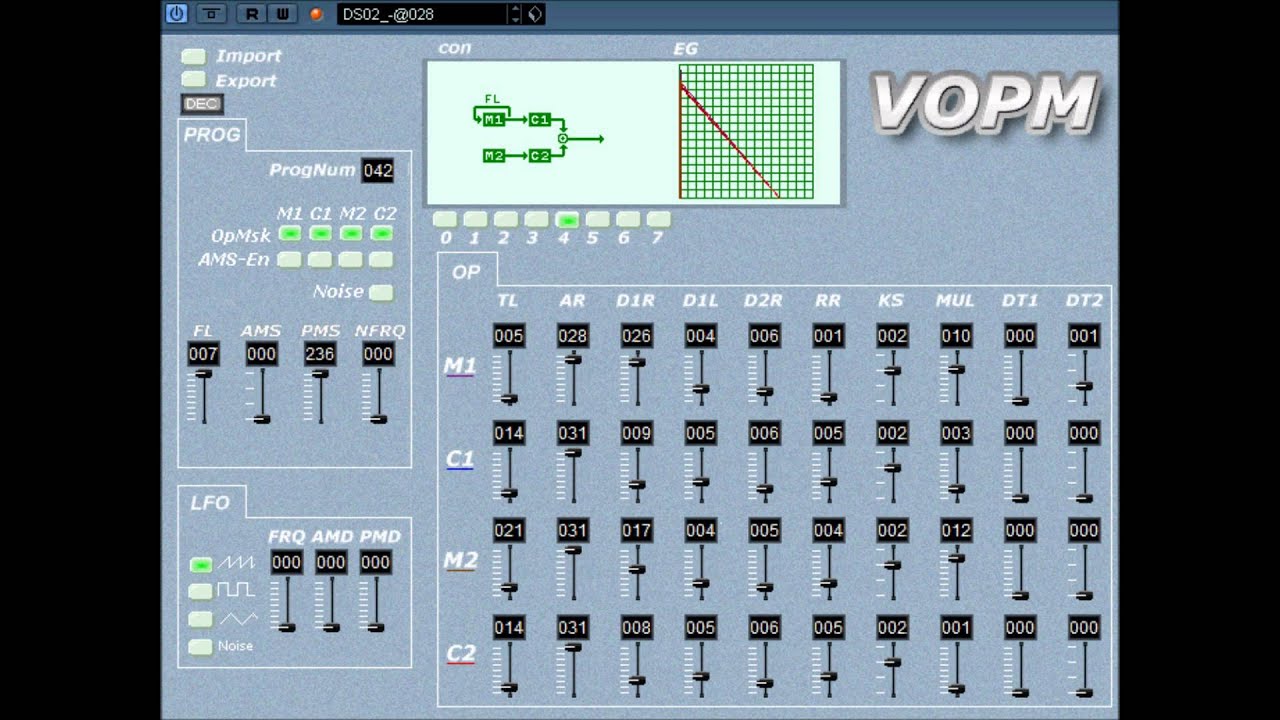This screenshot has width=1280, height=720.
Task: Click the bypass-effect button next to power
Action: (x=211, y=13)
